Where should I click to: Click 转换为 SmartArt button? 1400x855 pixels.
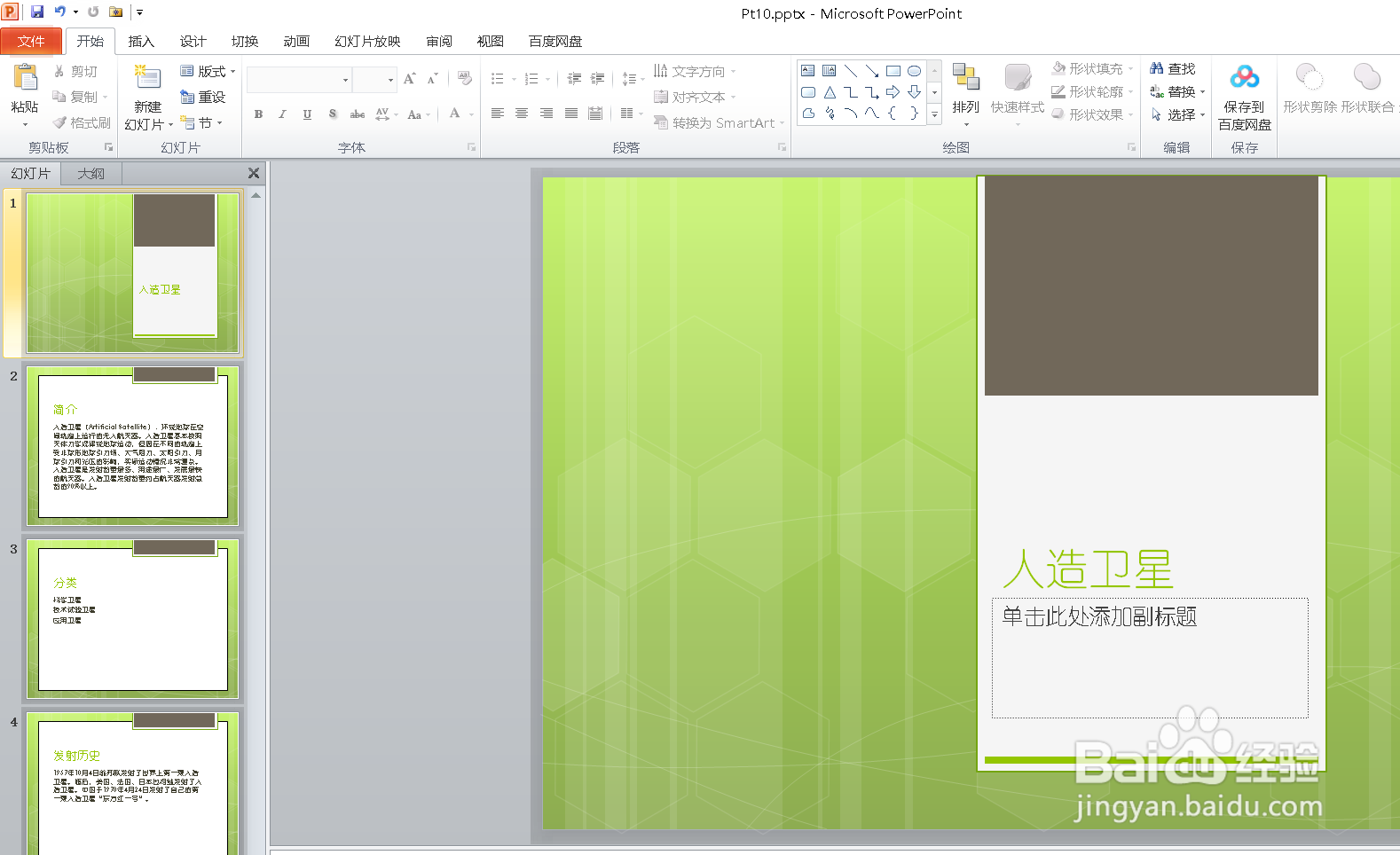pyautogui.click(x=719, y=122)
